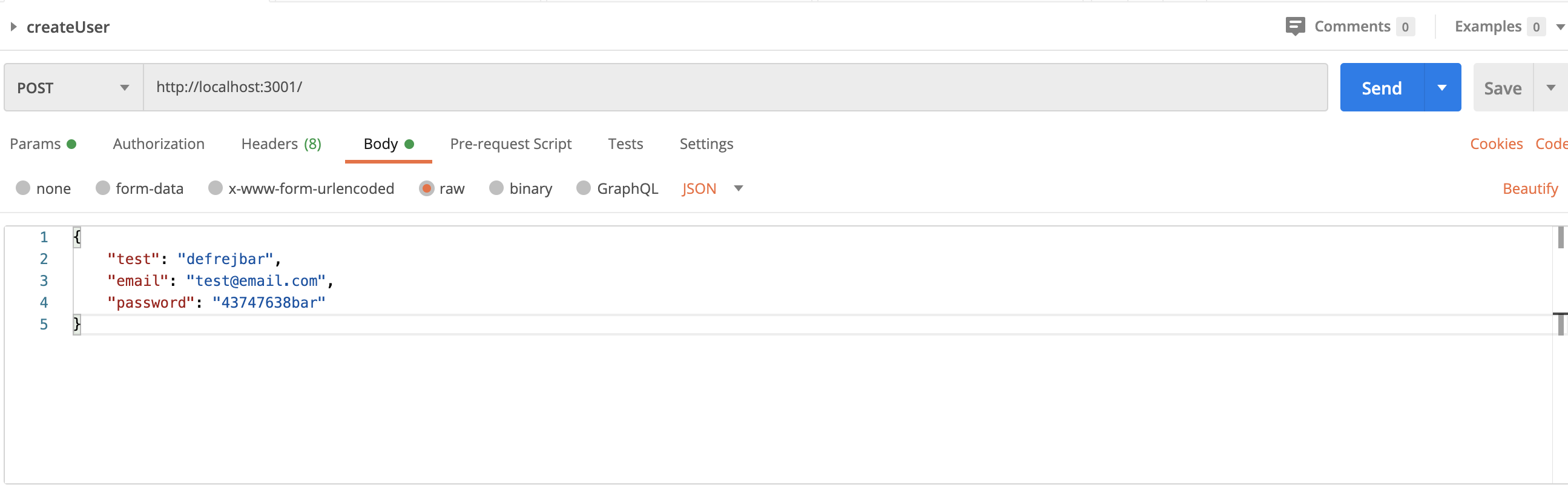The image size is (1568, 493).
Task: Click the blue Send button
Action: (x=1382, y=88)
